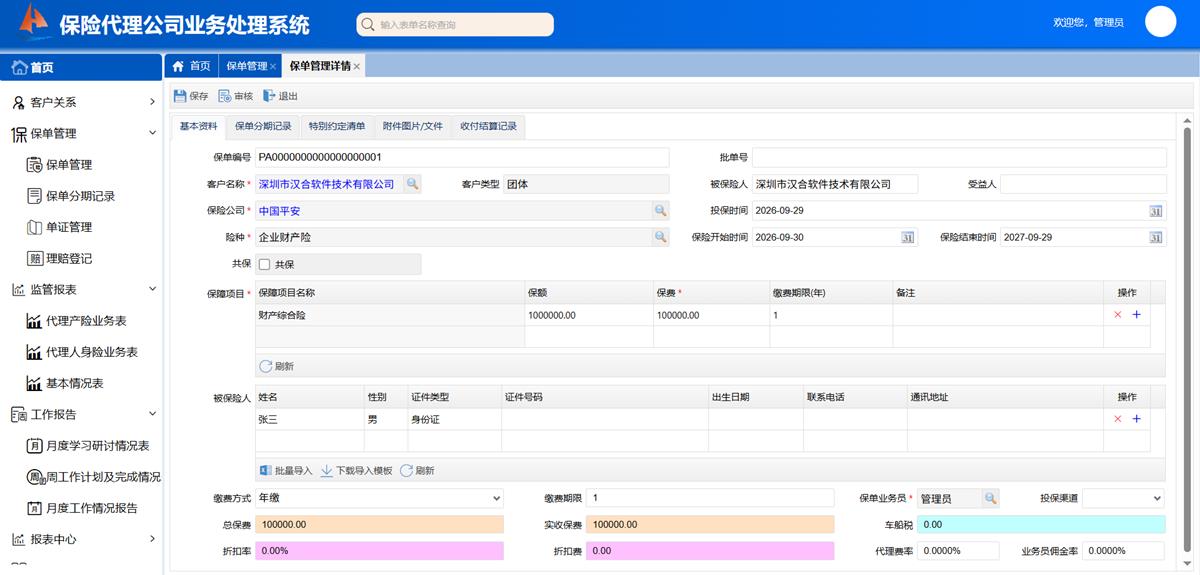Click the 首页 home icon tab

191,66
